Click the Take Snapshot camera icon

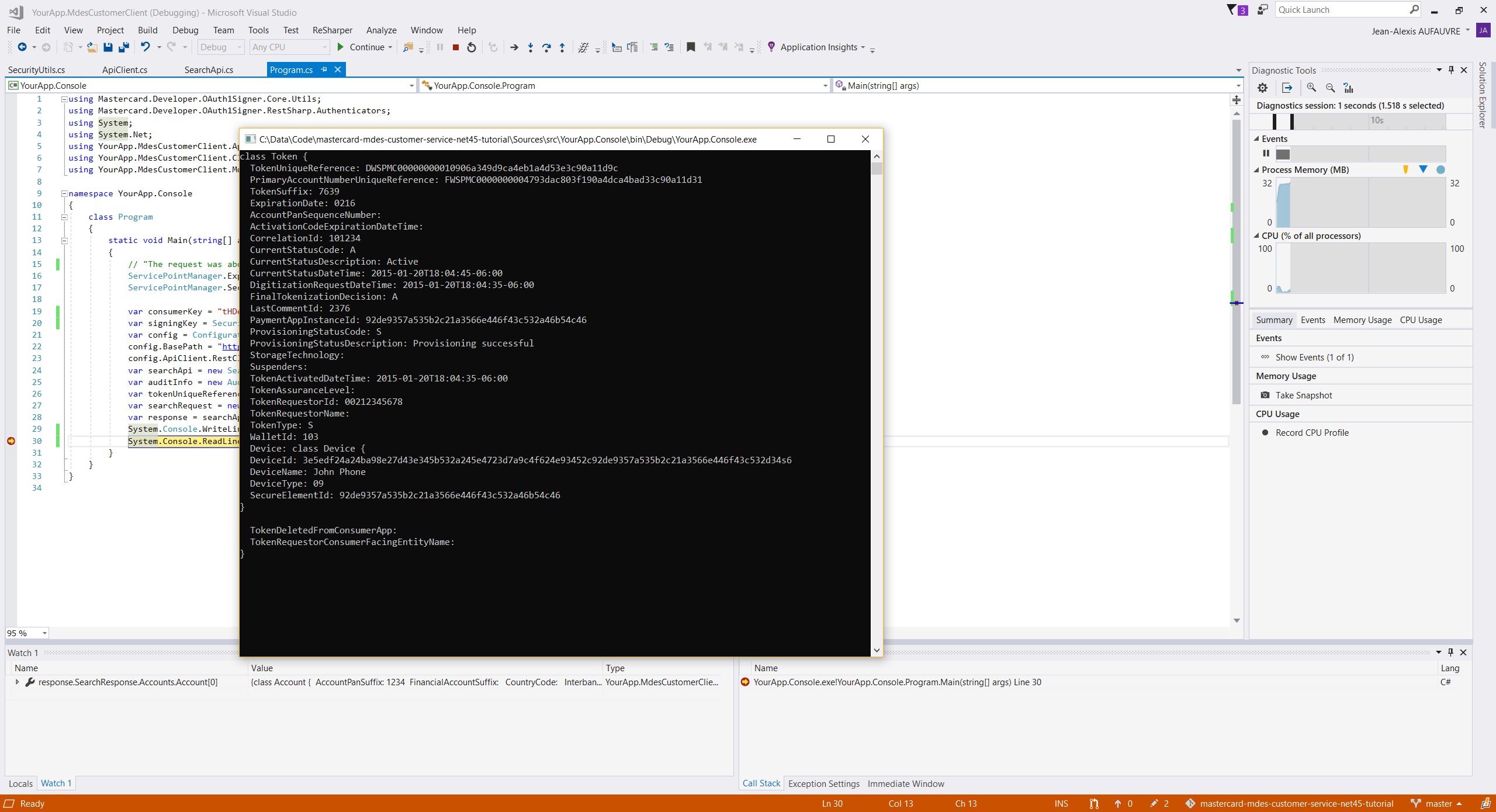(1265, 395)
